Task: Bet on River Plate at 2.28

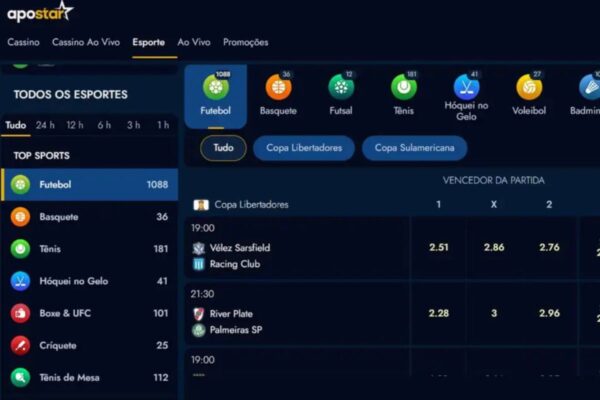Action: 439,313
